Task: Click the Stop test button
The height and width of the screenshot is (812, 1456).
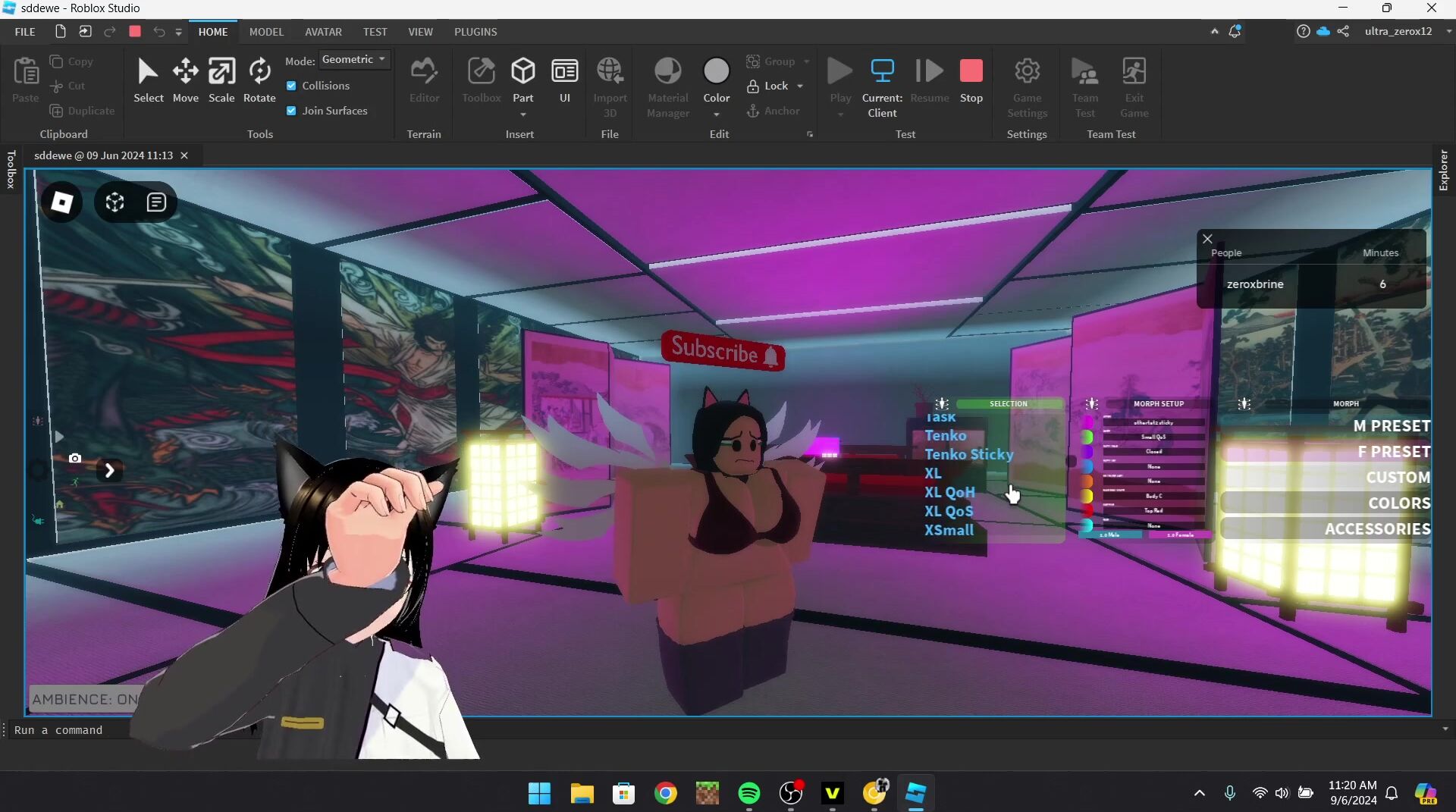Action: (971, 80)
